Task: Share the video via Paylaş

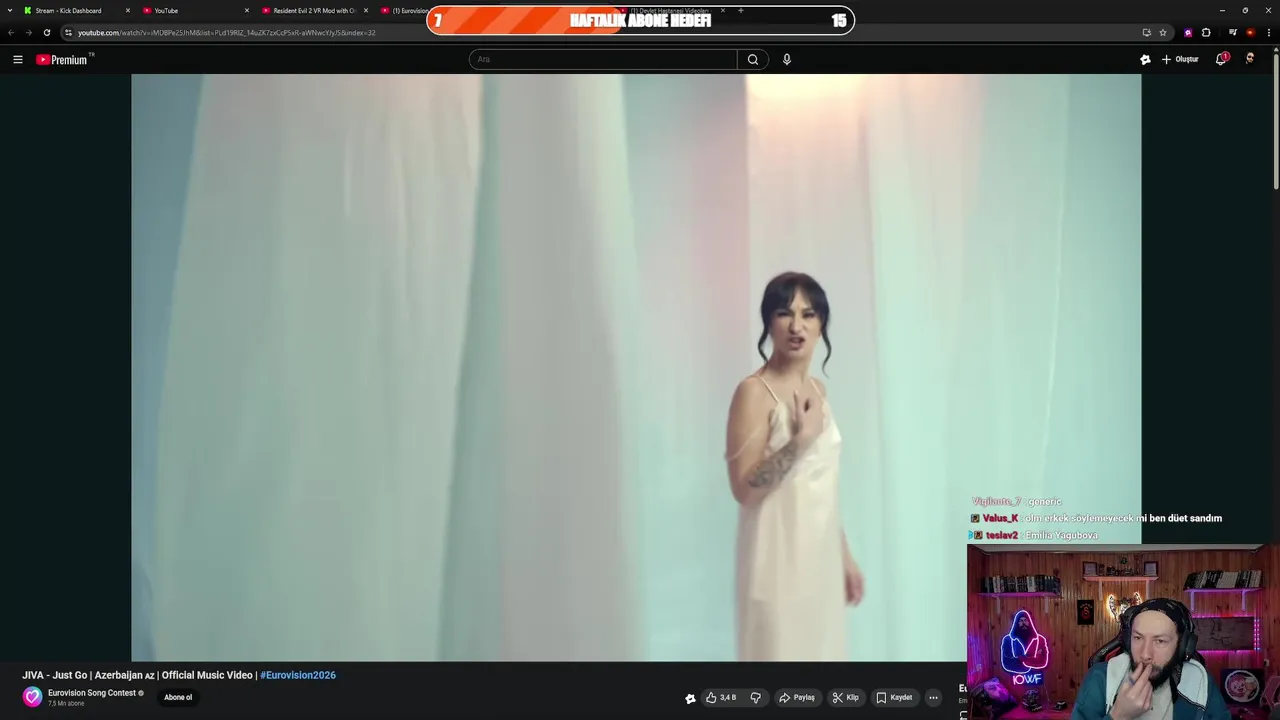Action: 797,698
